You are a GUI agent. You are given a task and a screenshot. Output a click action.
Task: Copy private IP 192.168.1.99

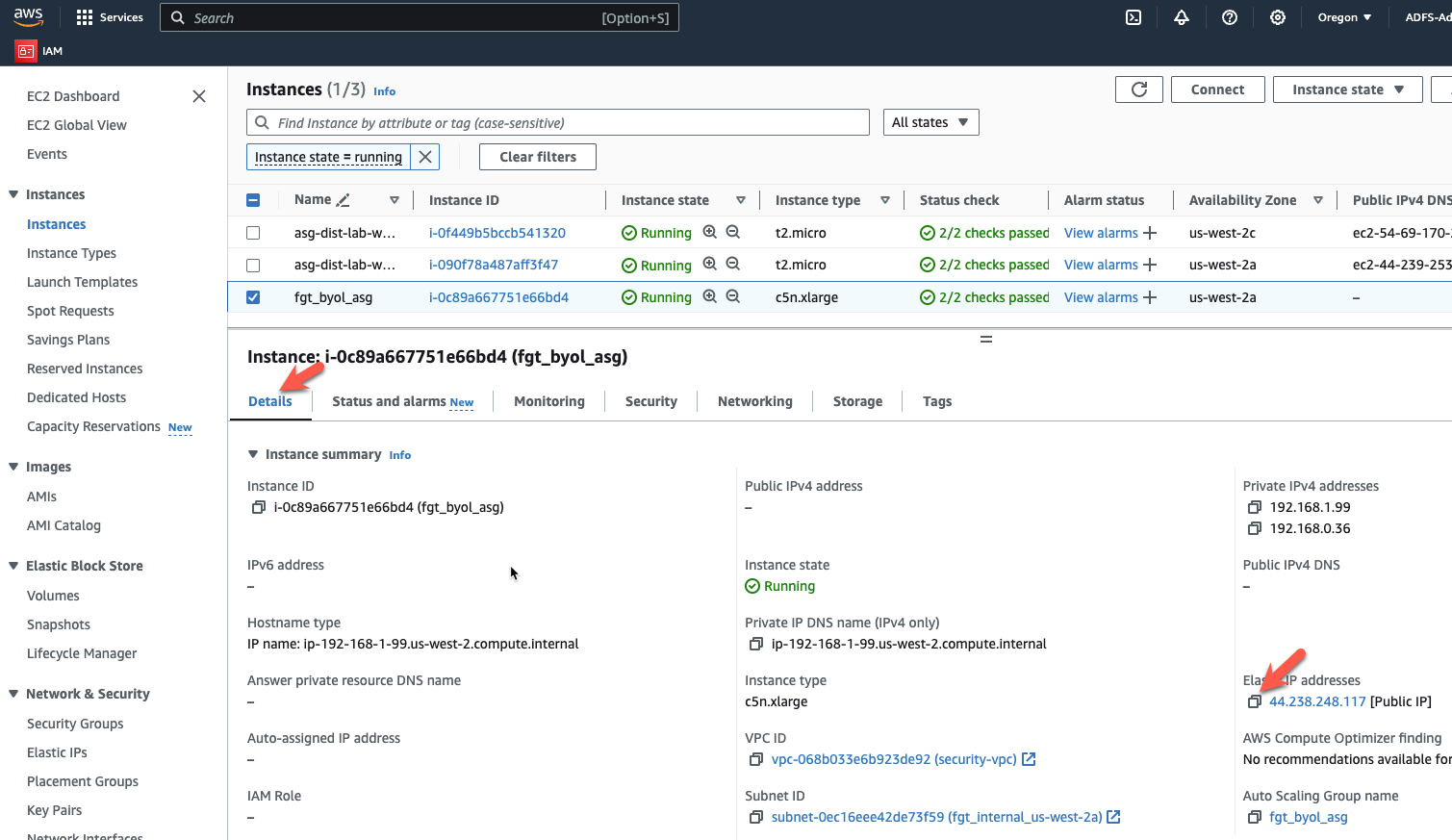tap(1254, 507)
